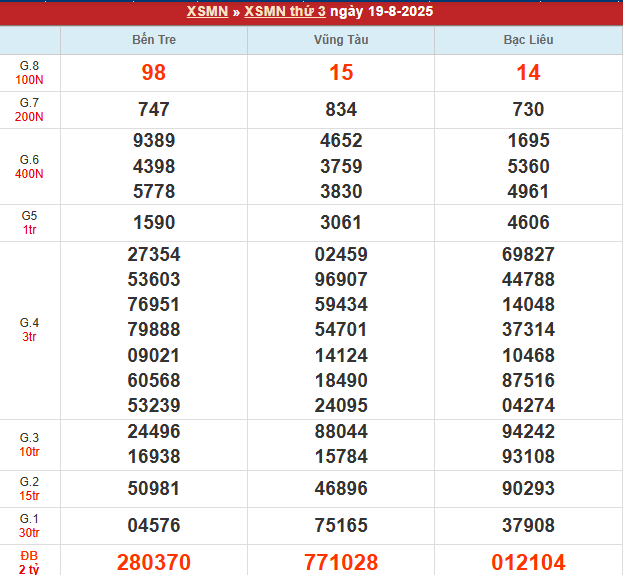
Task: Click Bến Tre G.8 result 98
Action: (x=154, y=72)
